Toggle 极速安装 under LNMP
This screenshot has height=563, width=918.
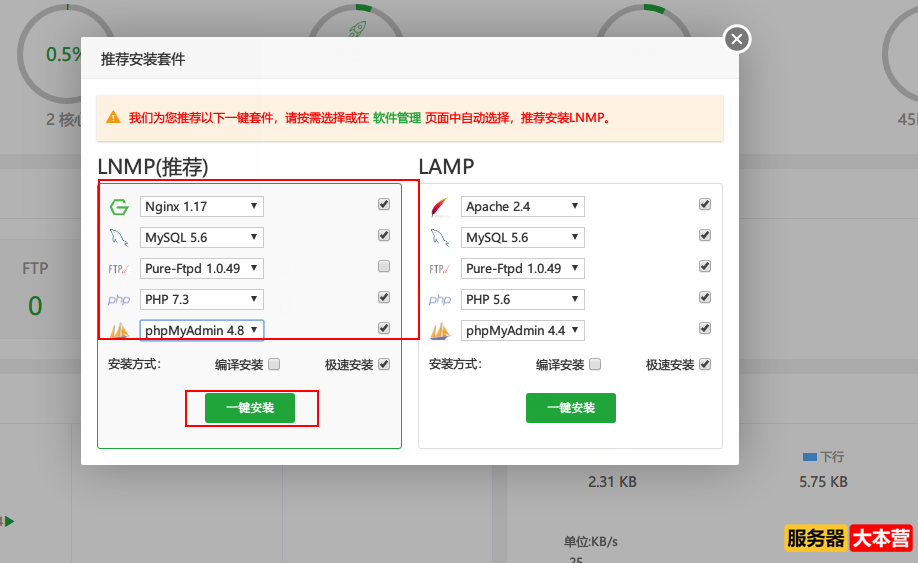coord(384,365)
